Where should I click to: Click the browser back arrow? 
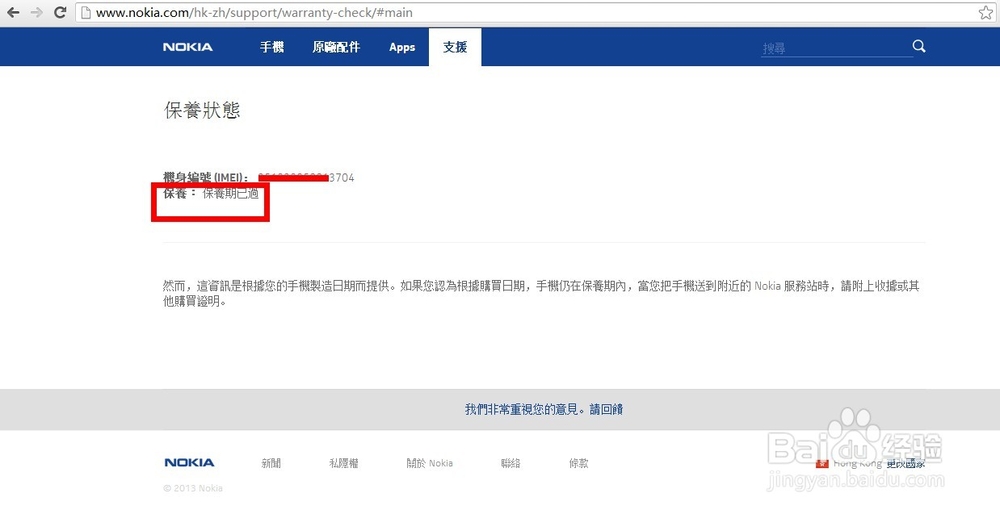coord(13,12)
